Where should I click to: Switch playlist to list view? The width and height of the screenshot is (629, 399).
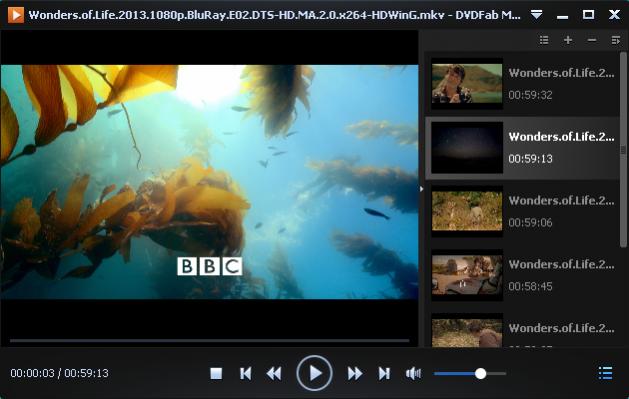pos(544,40)
